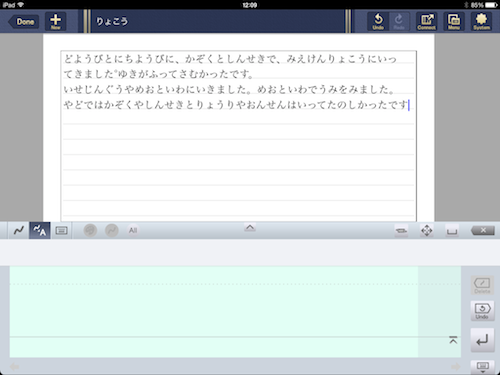Tap the scroll-to-top arrow in writing pad
This screenshot has width=500, height=375.
tap(453, 340)
